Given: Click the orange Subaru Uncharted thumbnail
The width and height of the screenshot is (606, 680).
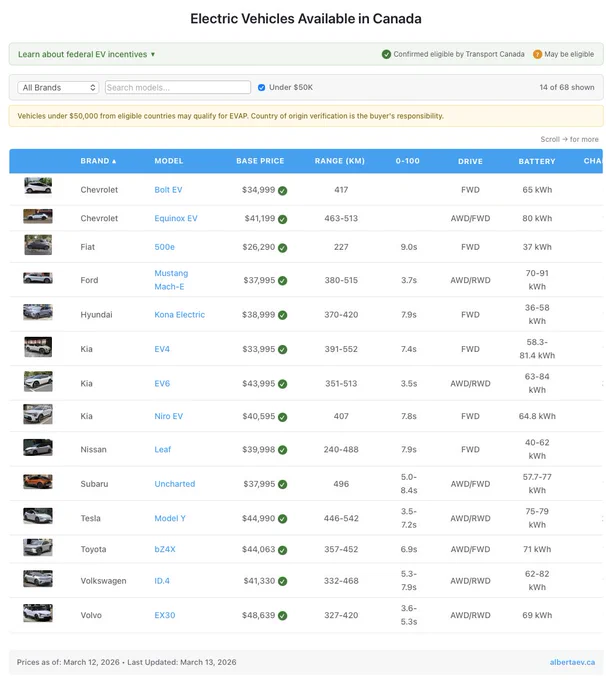Looking at the screenshot, I should tap(38, 481).
